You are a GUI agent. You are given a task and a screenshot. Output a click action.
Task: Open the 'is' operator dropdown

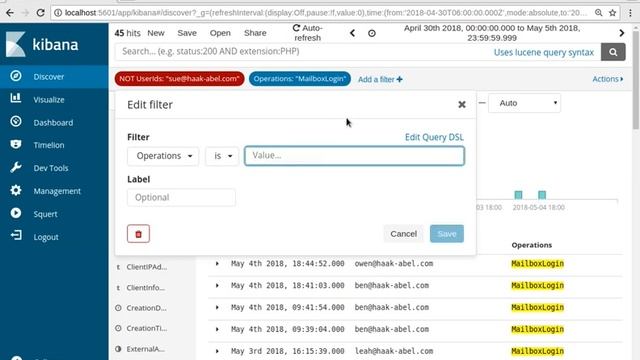222,156
